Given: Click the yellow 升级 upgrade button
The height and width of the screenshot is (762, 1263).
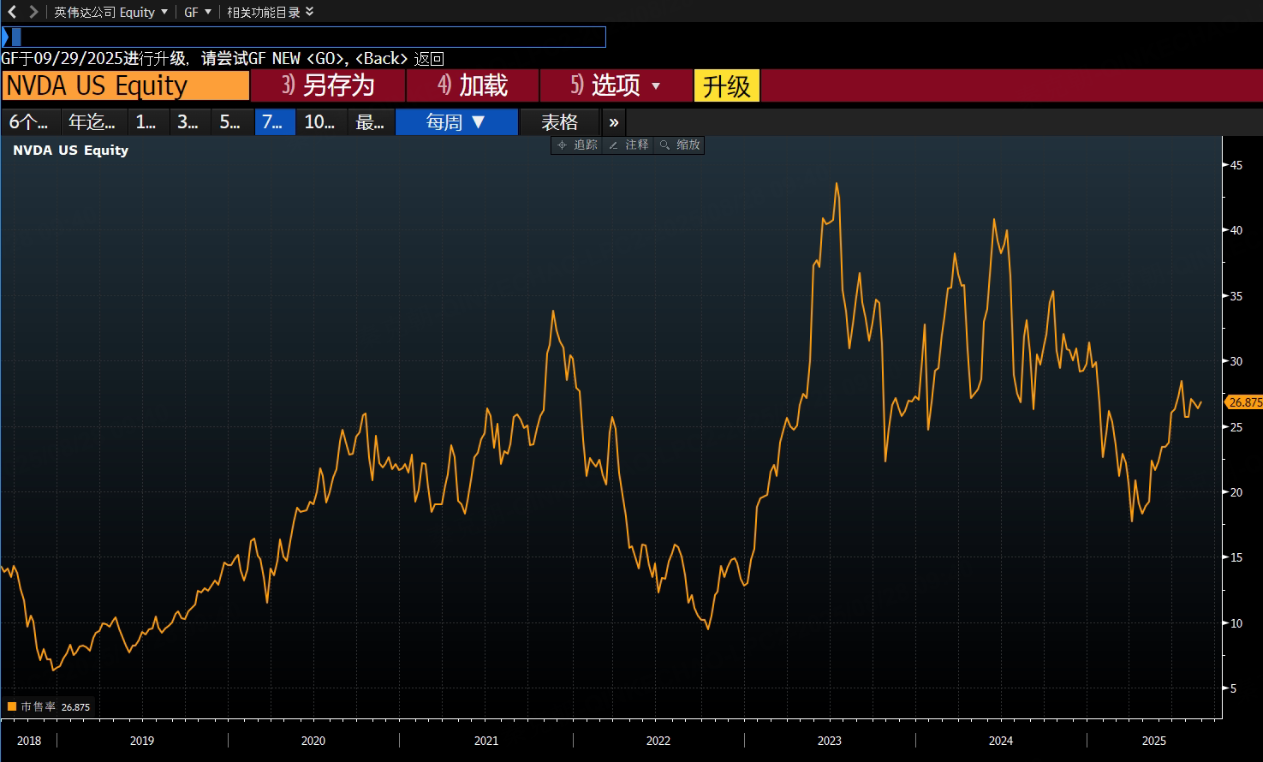Looking at the screenshot, I should click(x=727, y=86).
